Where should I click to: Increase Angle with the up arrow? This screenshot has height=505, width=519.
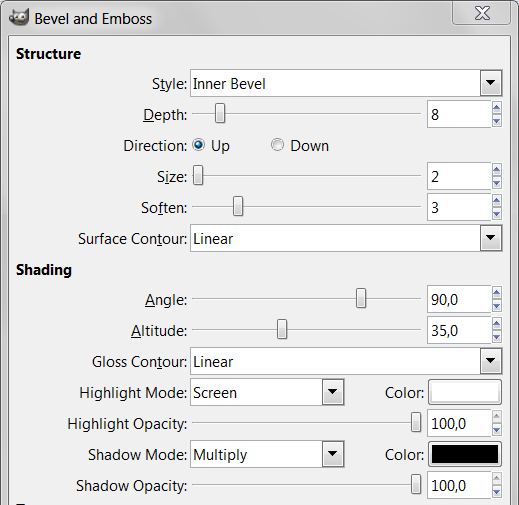(497, 293)
